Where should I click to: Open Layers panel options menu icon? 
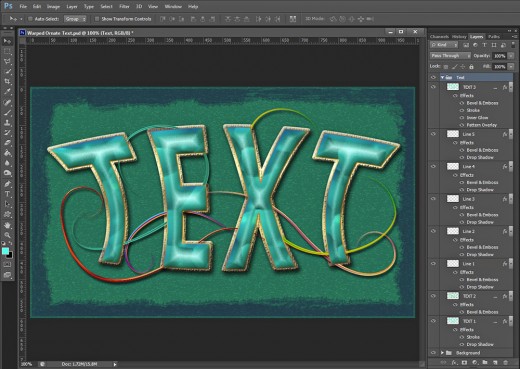(514, 37)
